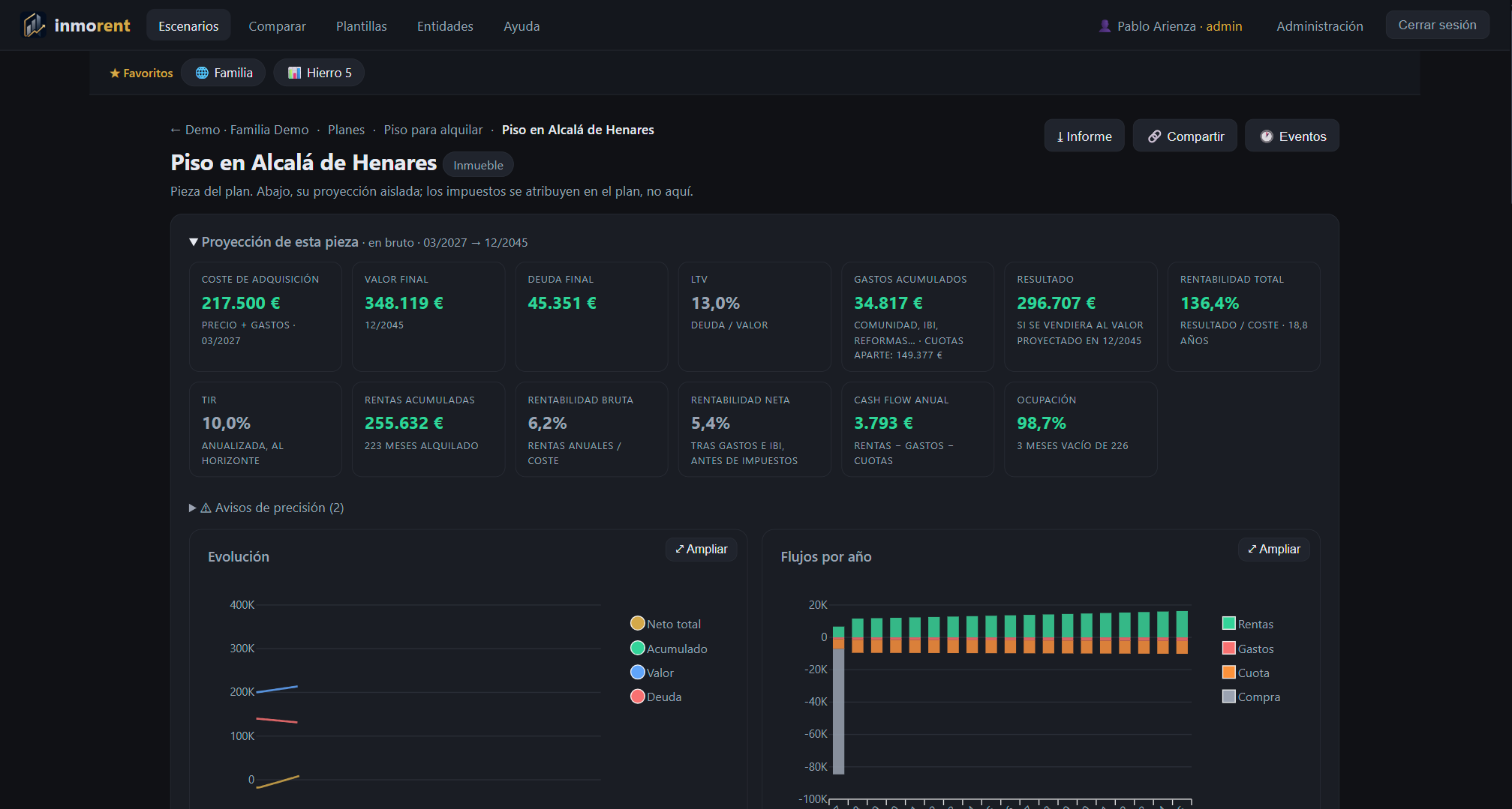Click the Rentabilidad total 136,4% value
This screenshot has height=809, width=1512.
[1210, 303]
